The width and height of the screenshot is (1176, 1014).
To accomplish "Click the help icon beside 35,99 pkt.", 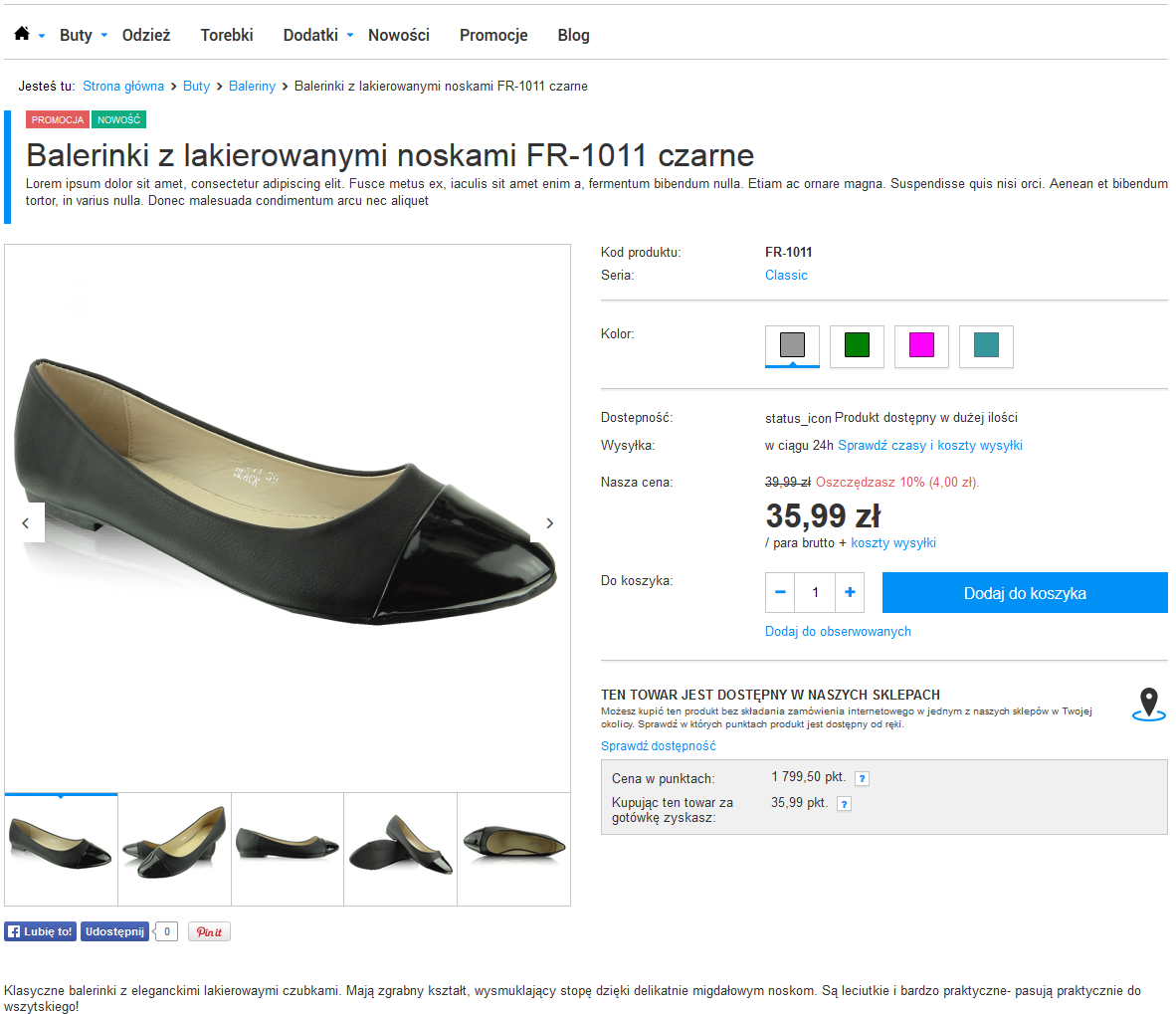I will (x=844, y=804).
